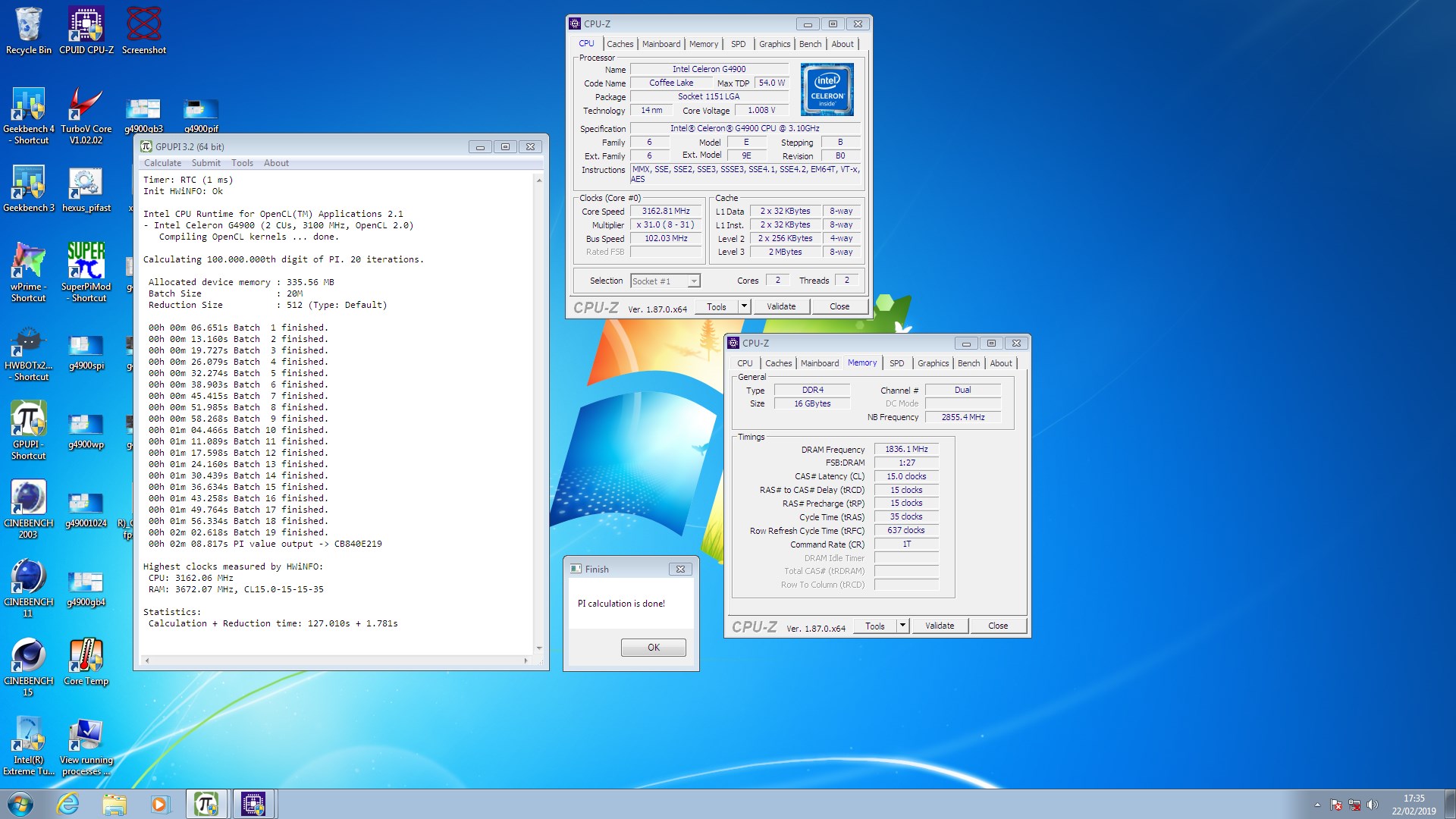Click the DRAM Frequency value 1836.1 MHz
1456x819 pixels.
(906, 449)
